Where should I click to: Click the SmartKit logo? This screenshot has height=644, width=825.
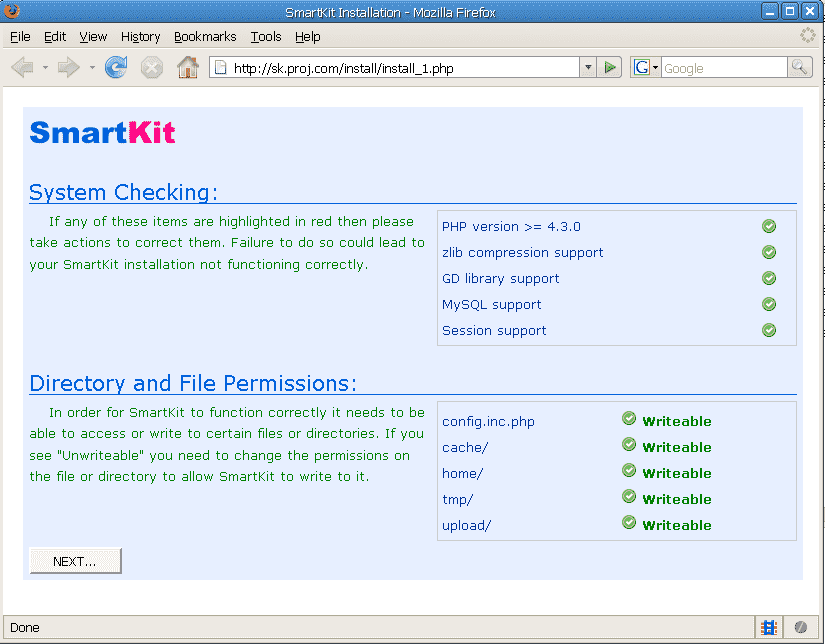[102, 132]
